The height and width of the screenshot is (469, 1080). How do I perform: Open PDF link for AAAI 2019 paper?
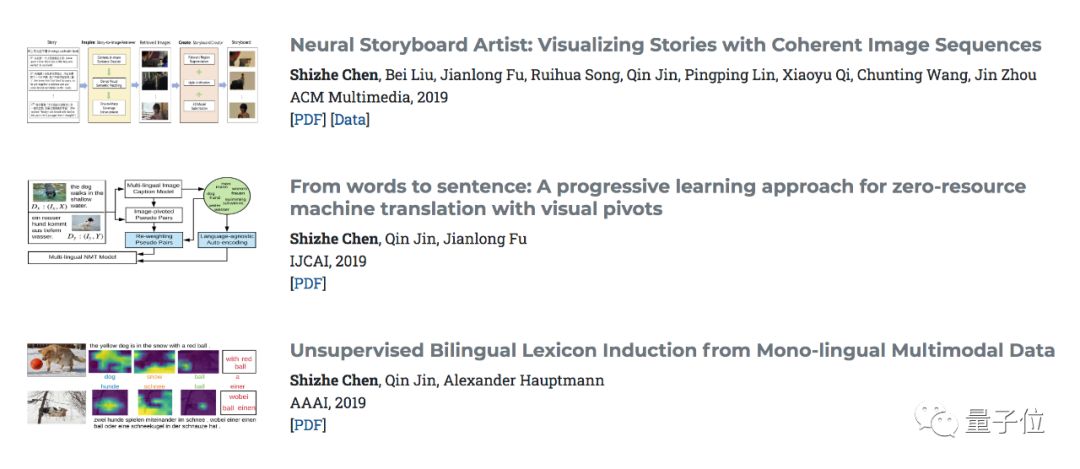click(x=308, y=425)
